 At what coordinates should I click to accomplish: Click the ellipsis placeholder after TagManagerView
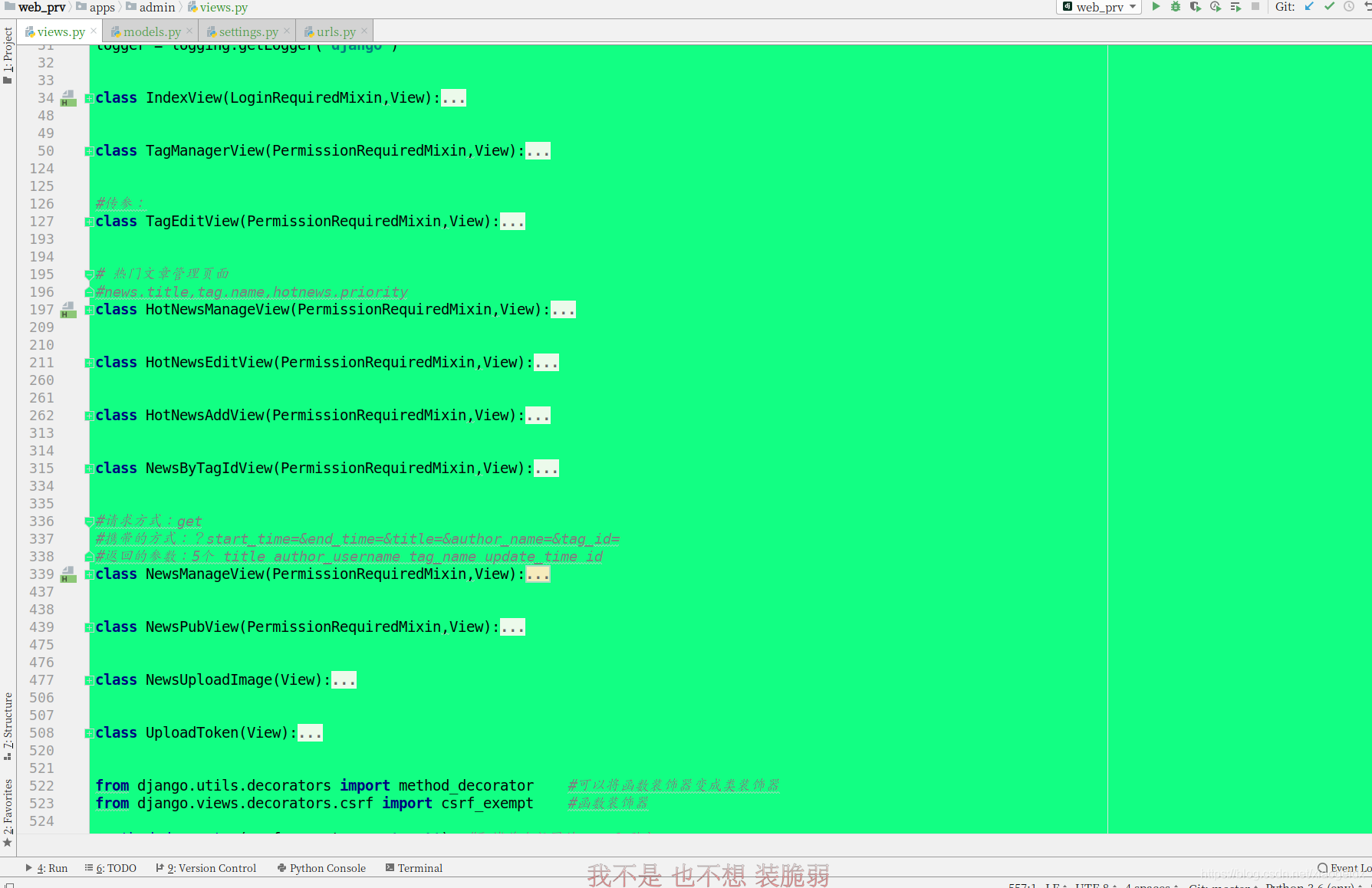point(538,151)
